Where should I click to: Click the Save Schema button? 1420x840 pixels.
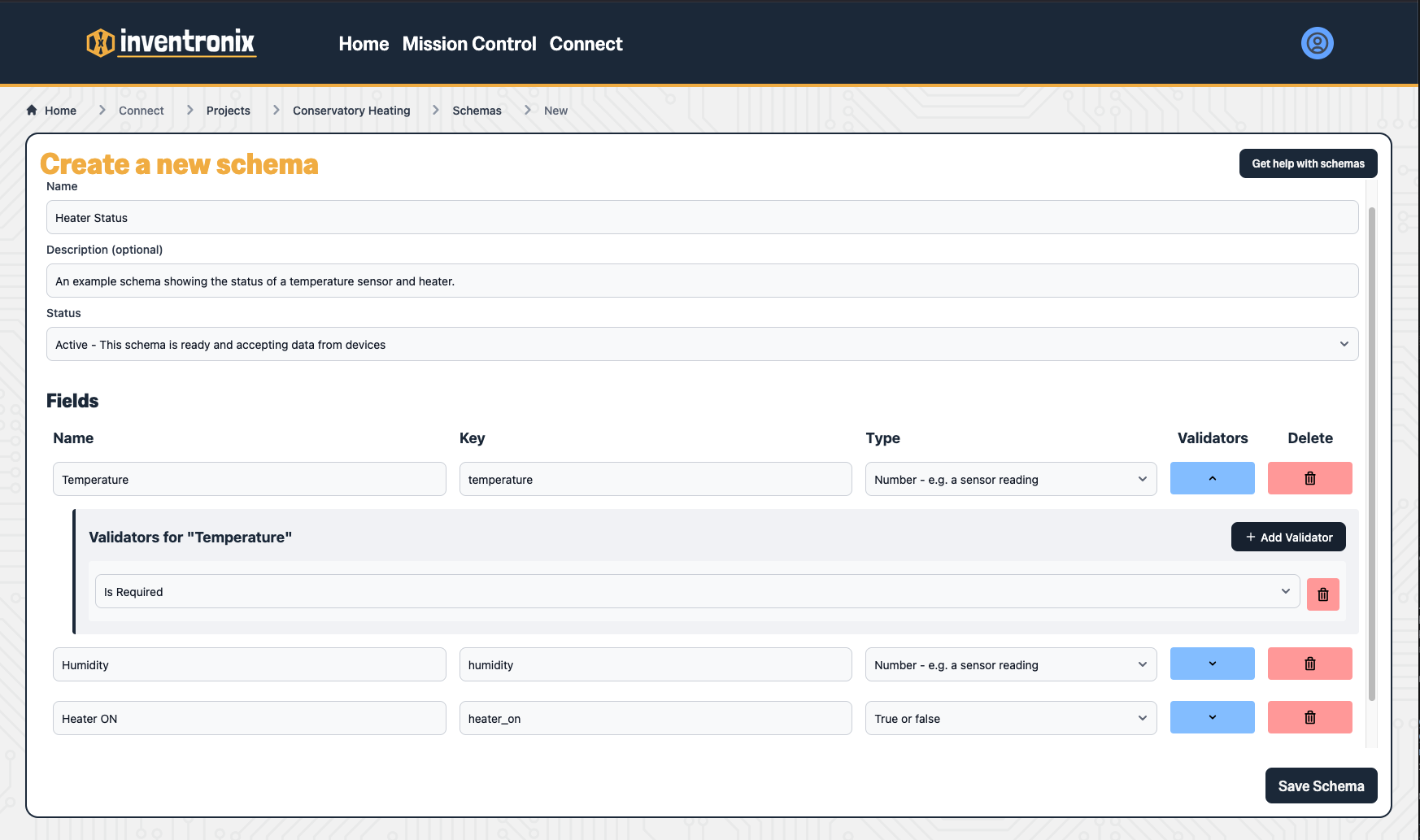tap(1321, 786)
